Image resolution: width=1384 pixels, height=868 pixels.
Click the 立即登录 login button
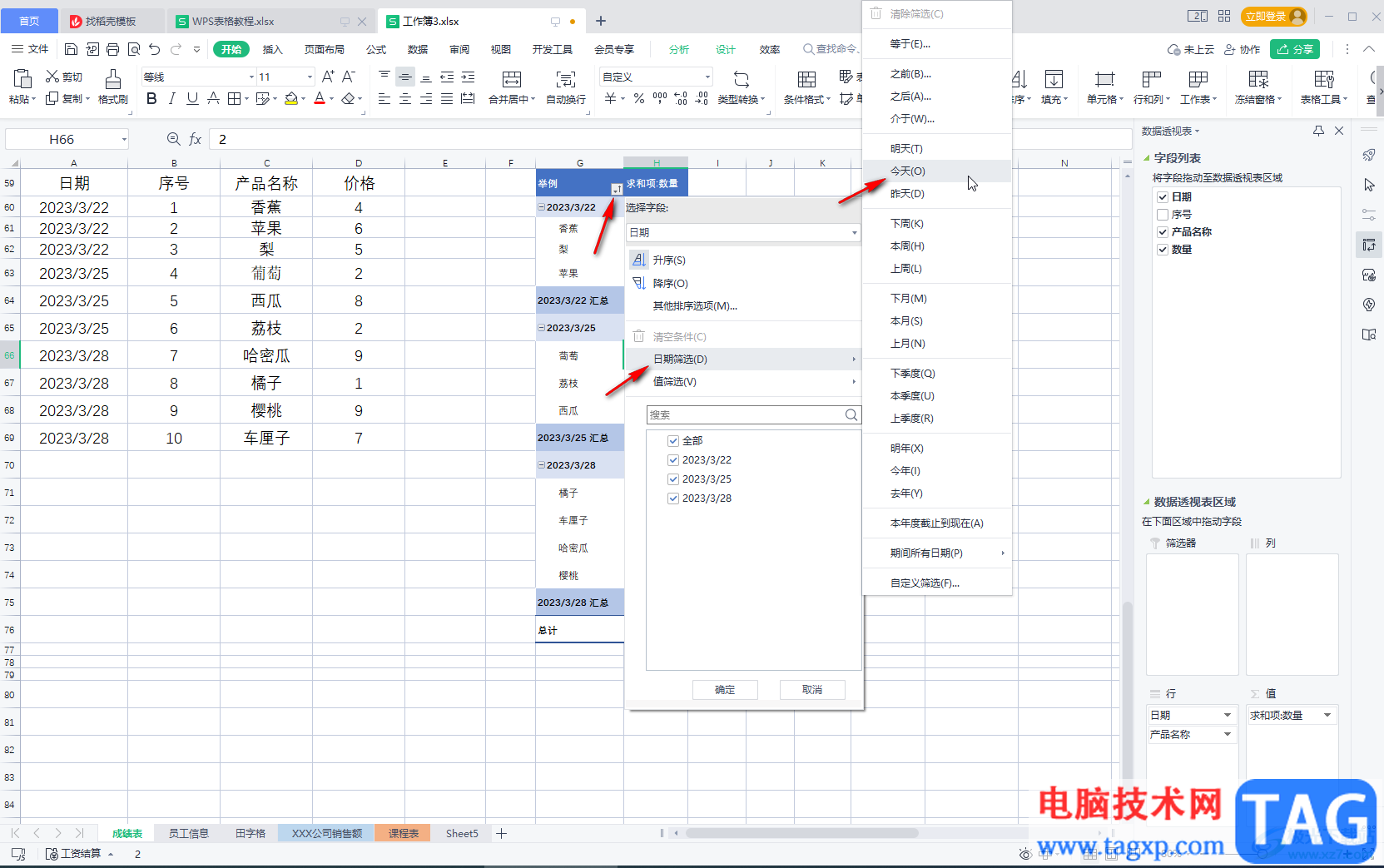click(x=1273, y=17)
